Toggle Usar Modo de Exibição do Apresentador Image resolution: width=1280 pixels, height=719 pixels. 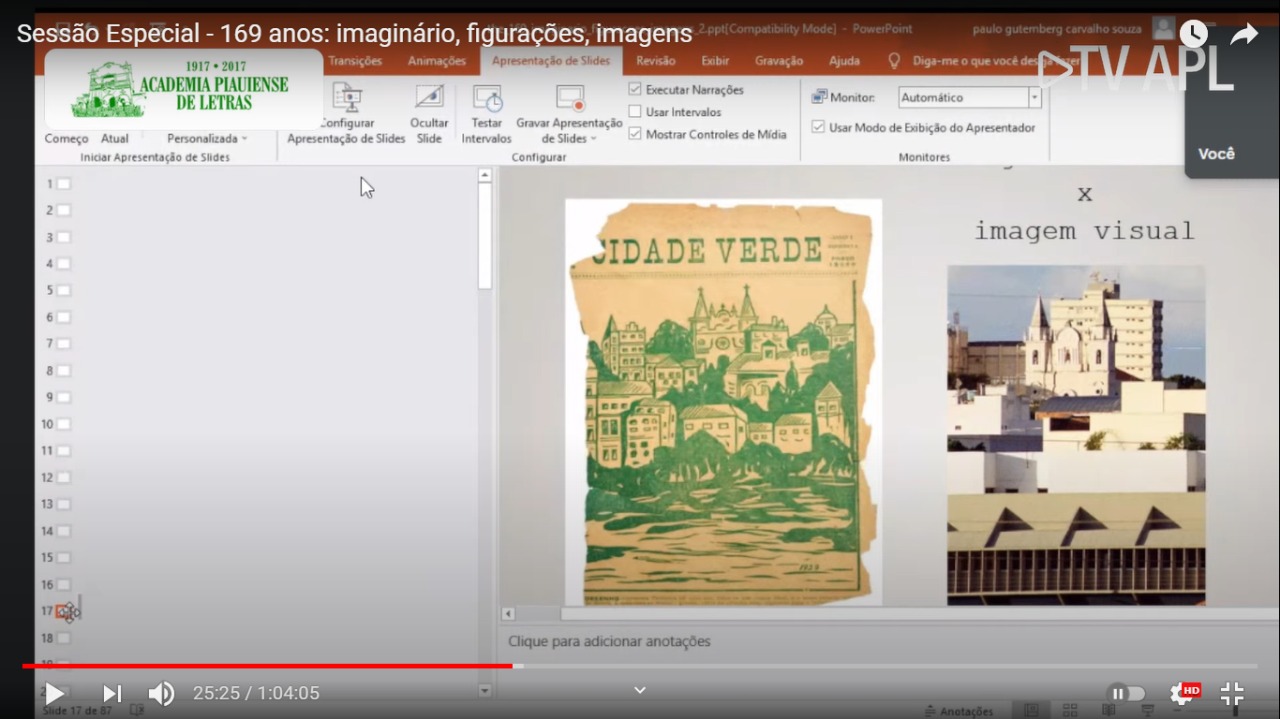(x=818, y=127)
